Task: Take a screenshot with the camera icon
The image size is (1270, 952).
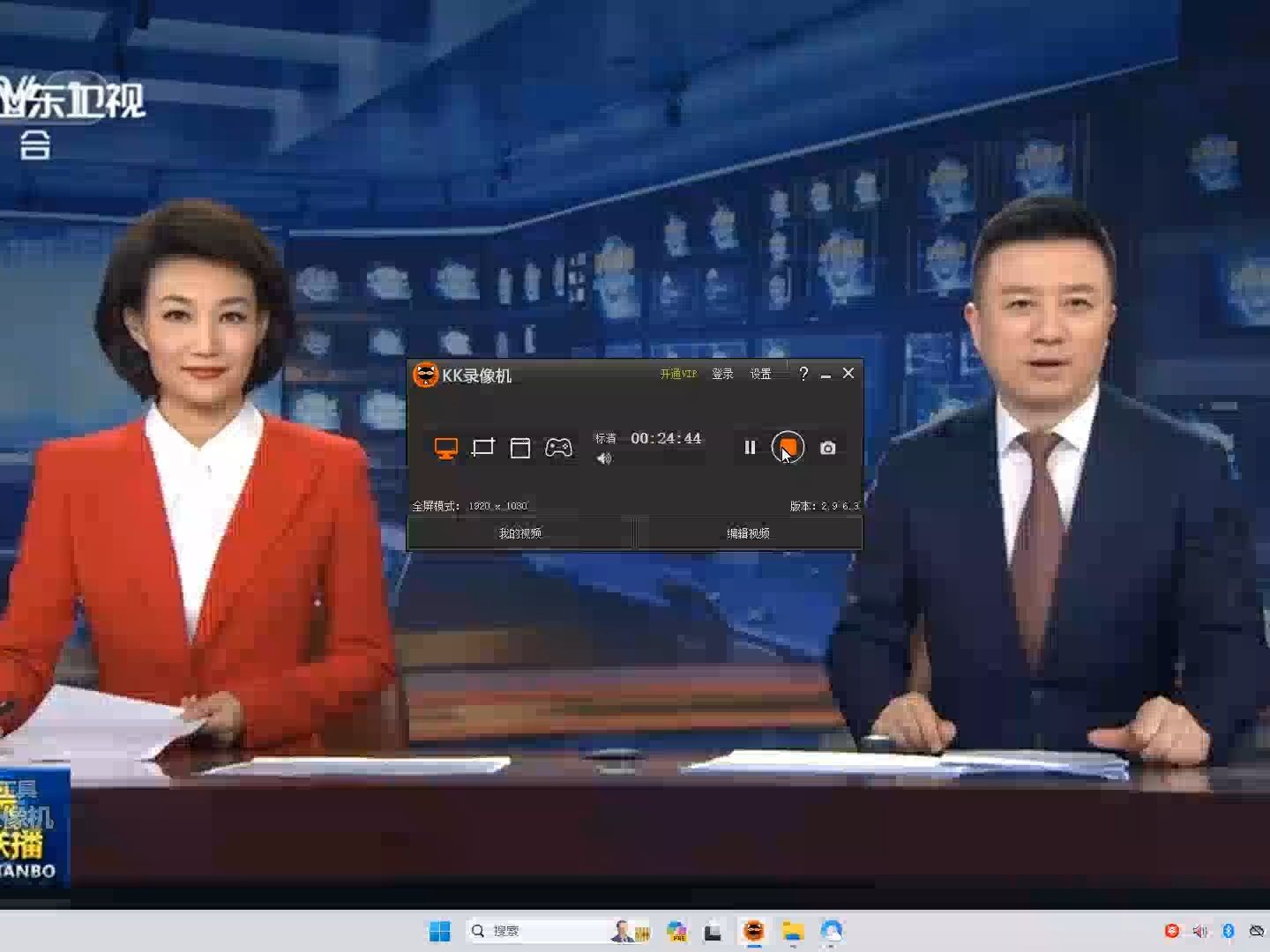Action: click(827, 448)
